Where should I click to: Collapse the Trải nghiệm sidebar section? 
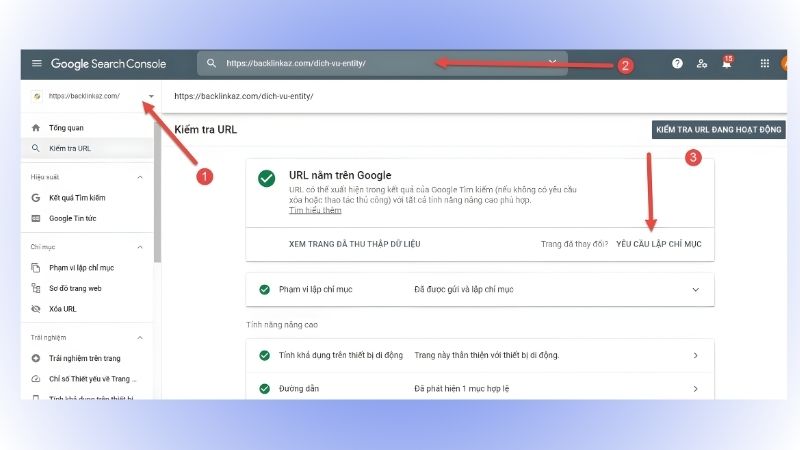coord(140,338)
